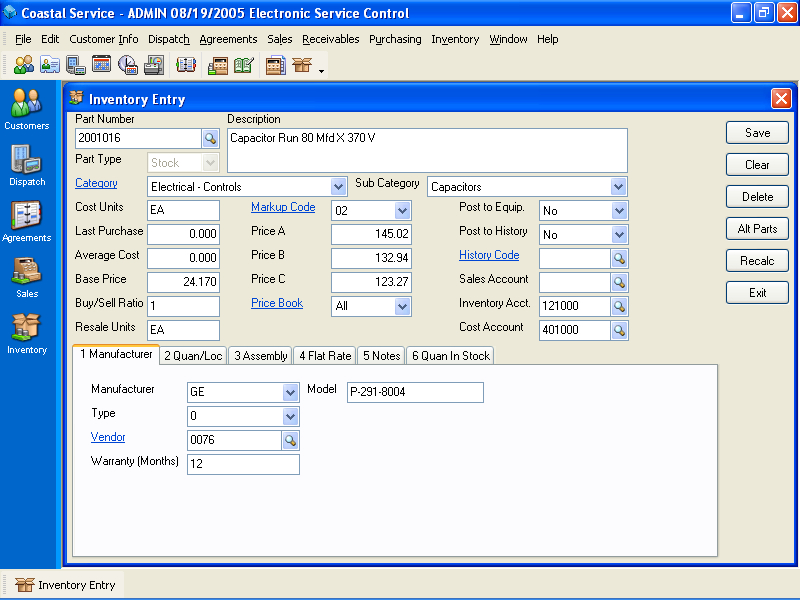Open the customer contact card toolbar icon
The width and height of the screenshot is (800, 600).
[x=50, y=65]
